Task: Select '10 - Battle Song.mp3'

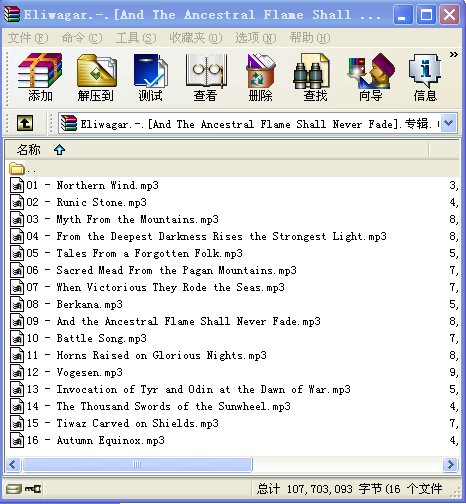Action: click(78, 338)
